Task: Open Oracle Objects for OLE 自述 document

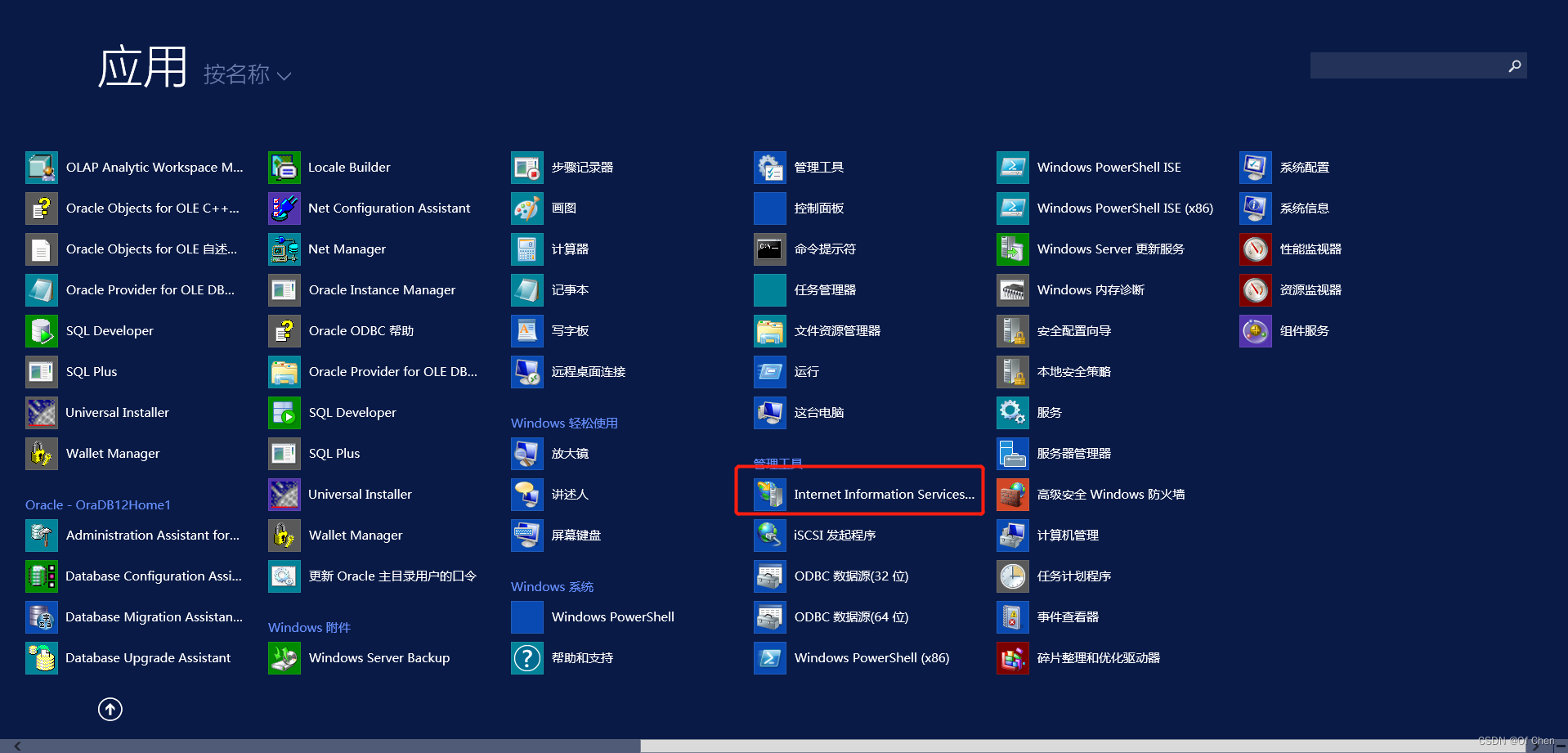Action: [x=132, y=249]
